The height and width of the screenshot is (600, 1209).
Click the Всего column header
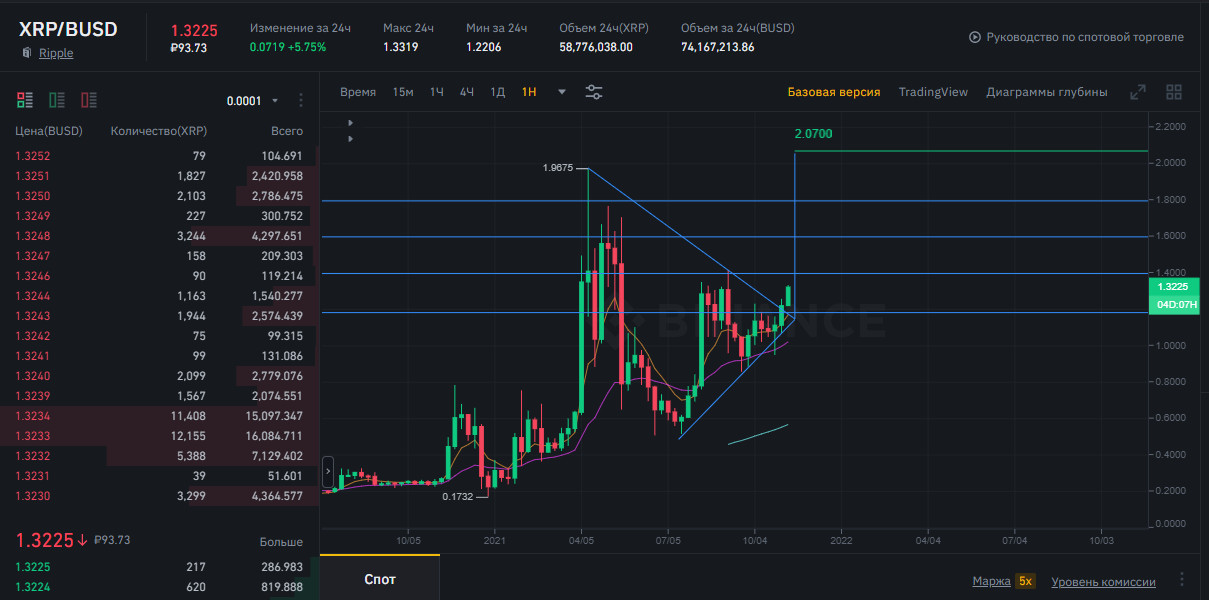click(x=287, y=131)
